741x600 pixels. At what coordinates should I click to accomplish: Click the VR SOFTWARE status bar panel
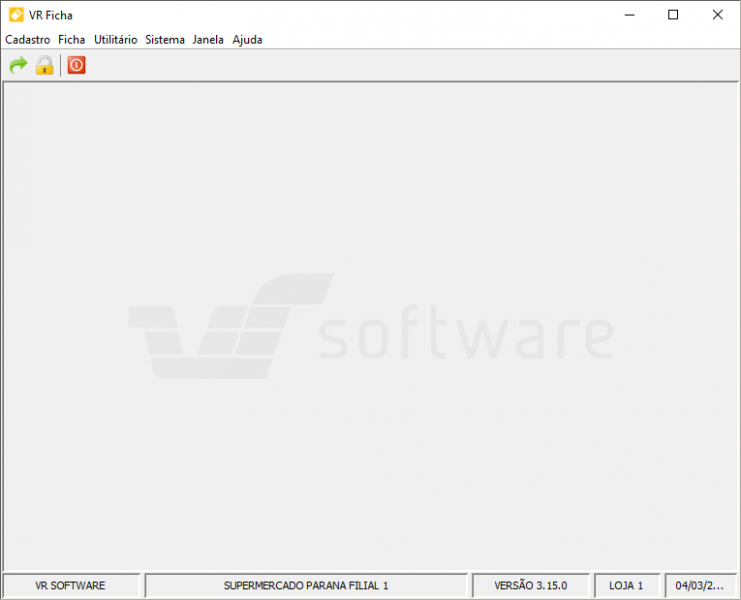(x=70, y=585)
